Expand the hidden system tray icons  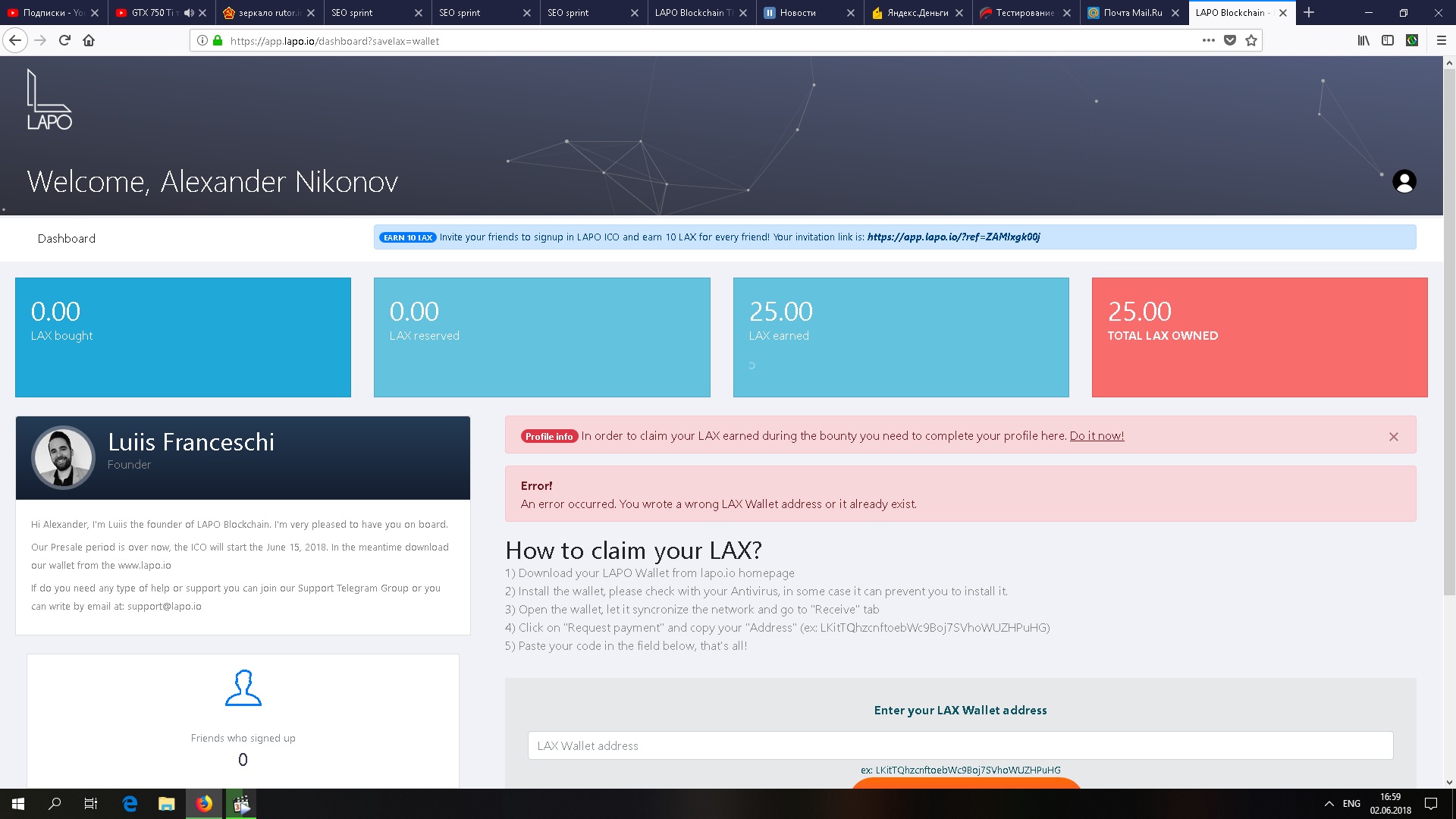[1329, 804]
